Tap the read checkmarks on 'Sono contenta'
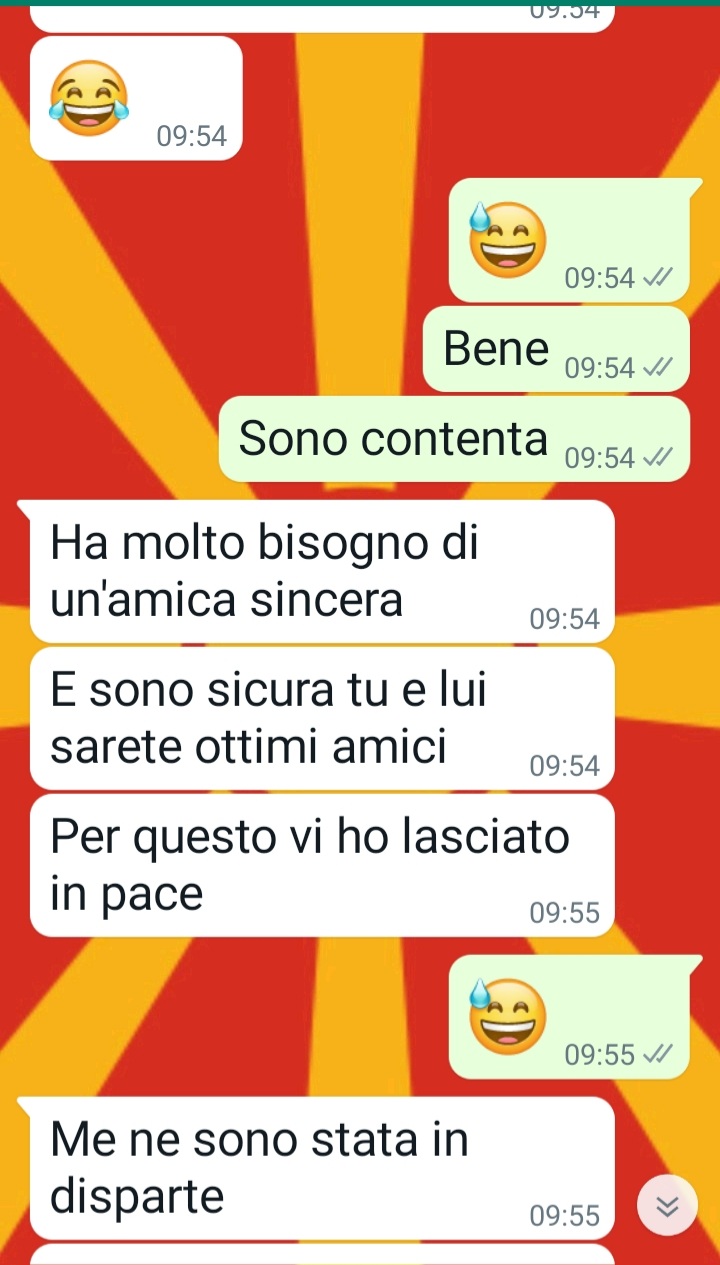 [x=658, y=458]
